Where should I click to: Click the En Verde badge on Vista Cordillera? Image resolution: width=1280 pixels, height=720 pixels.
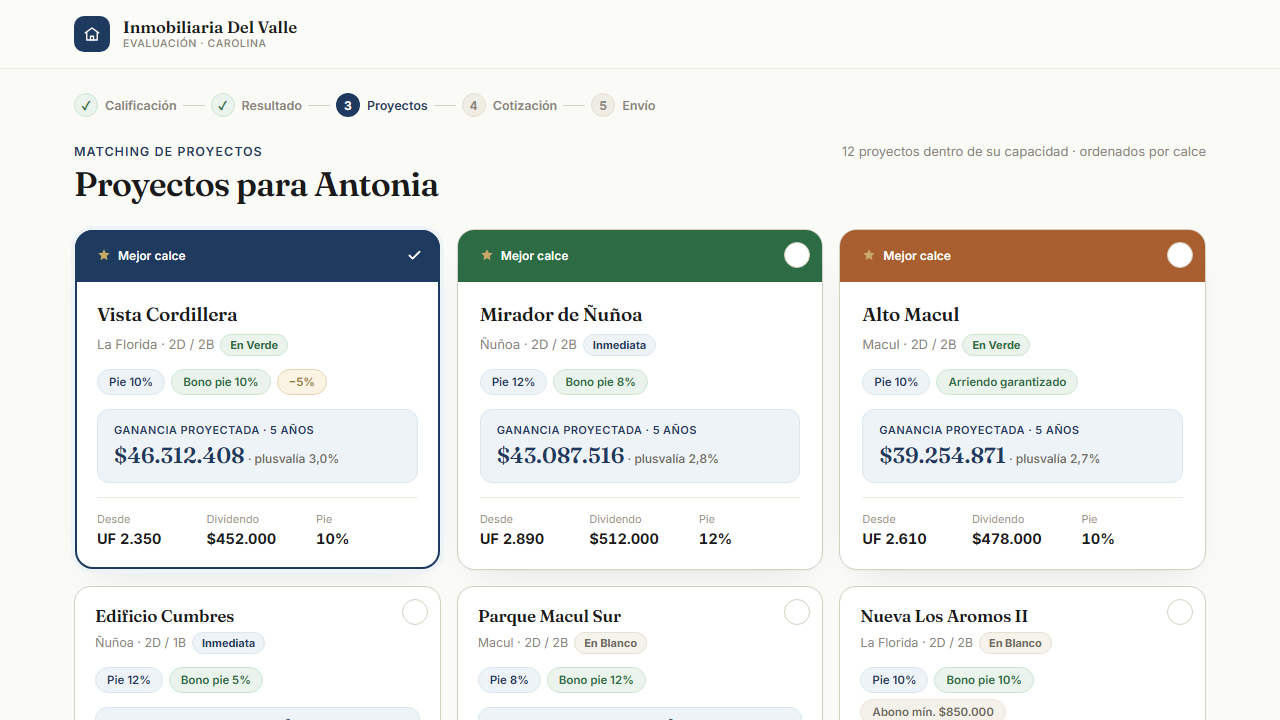pyautogui.click(x=254, y=345)
